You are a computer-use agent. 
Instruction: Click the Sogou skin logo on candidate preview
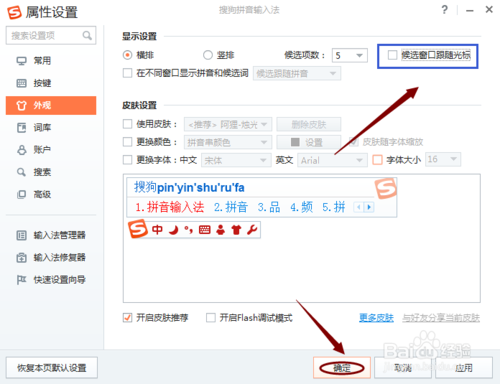click(386, 188)
